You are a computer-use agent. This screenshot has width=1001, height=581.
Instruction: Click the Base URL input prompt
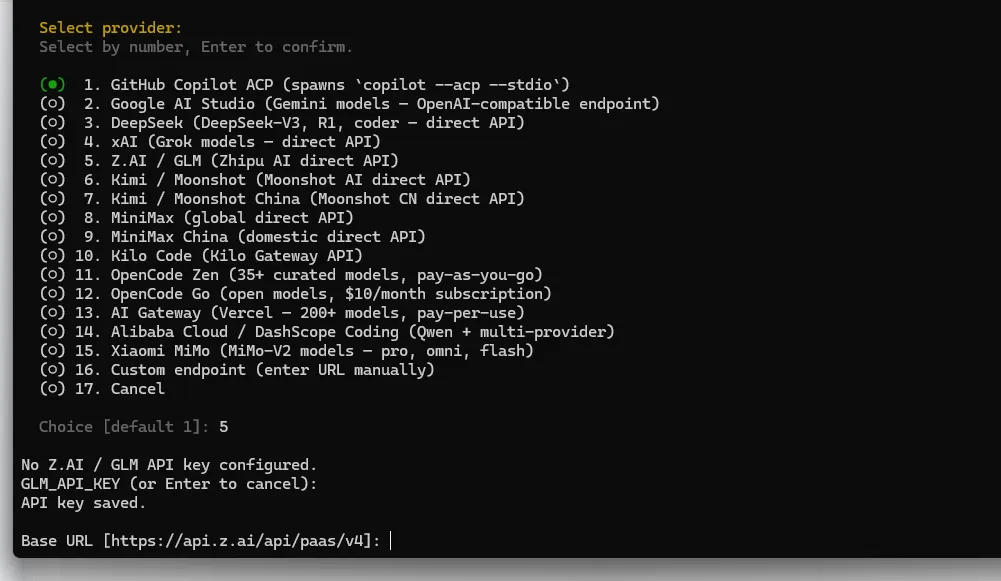point(391,541)
